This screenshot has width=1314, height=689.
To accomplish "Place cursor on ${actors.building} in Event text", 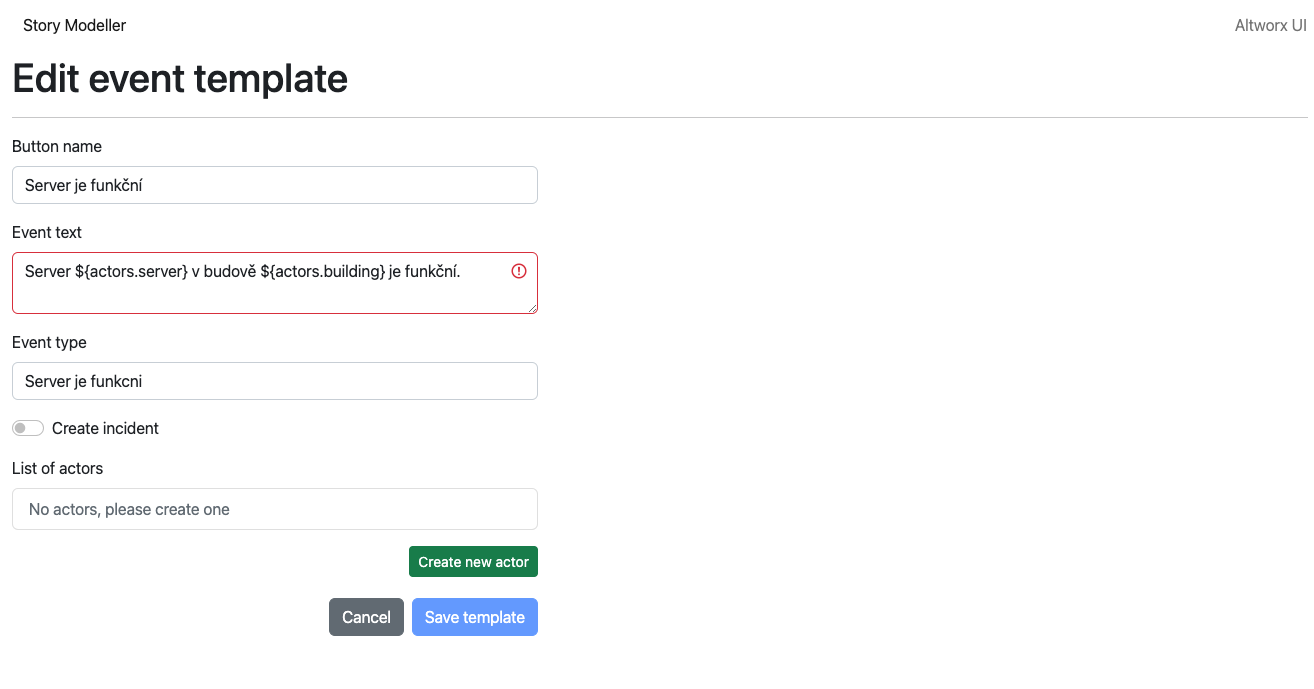I will (323, 271).
